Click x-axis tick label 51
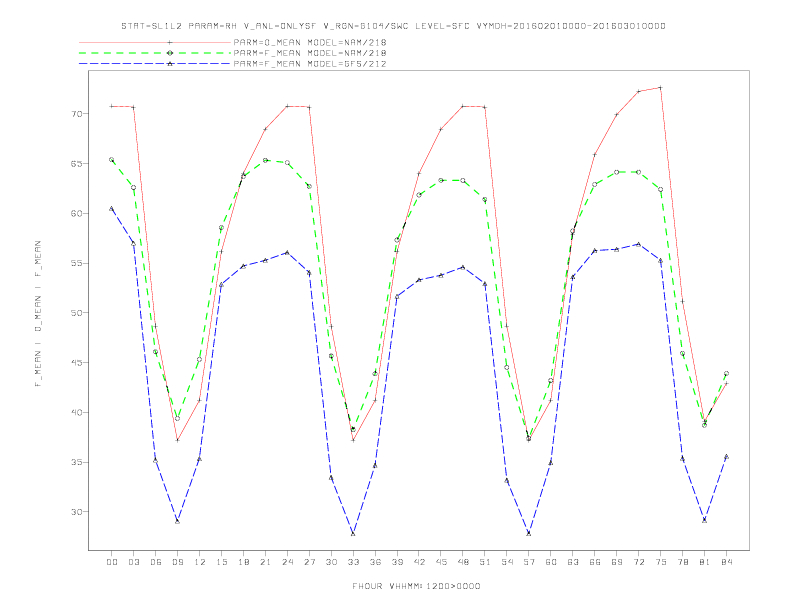This screenshot has height=612, width=792. tap(485, 562)
